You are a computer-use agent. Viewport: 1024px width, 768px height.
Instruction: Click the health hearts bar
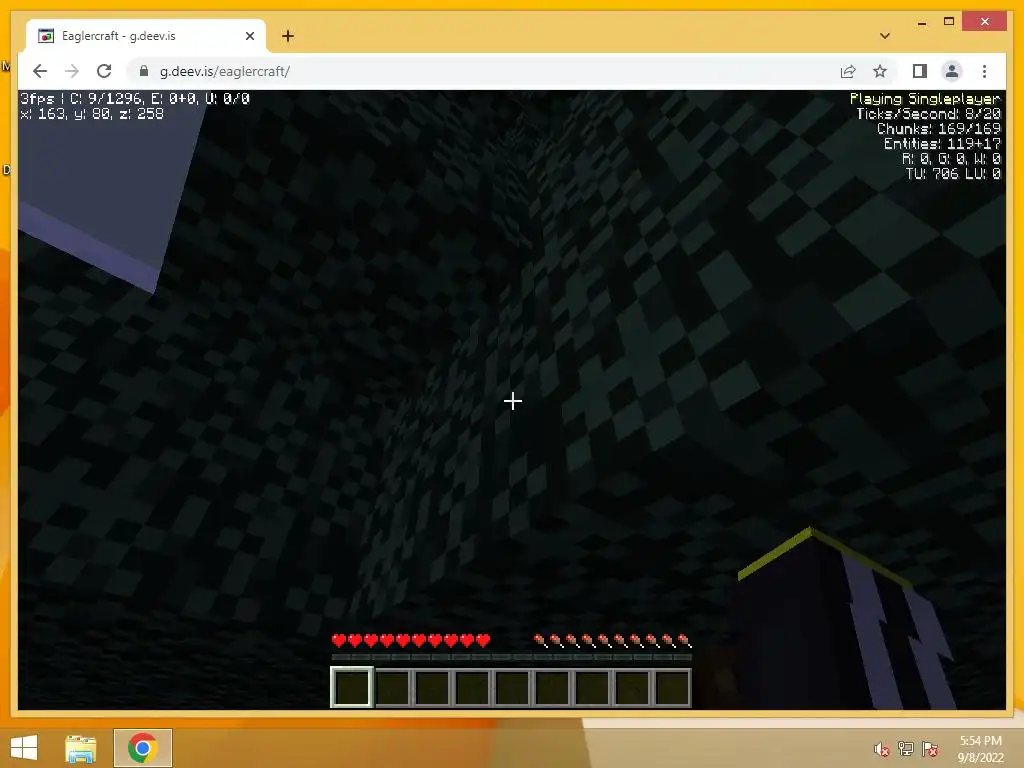pos(411,641)
